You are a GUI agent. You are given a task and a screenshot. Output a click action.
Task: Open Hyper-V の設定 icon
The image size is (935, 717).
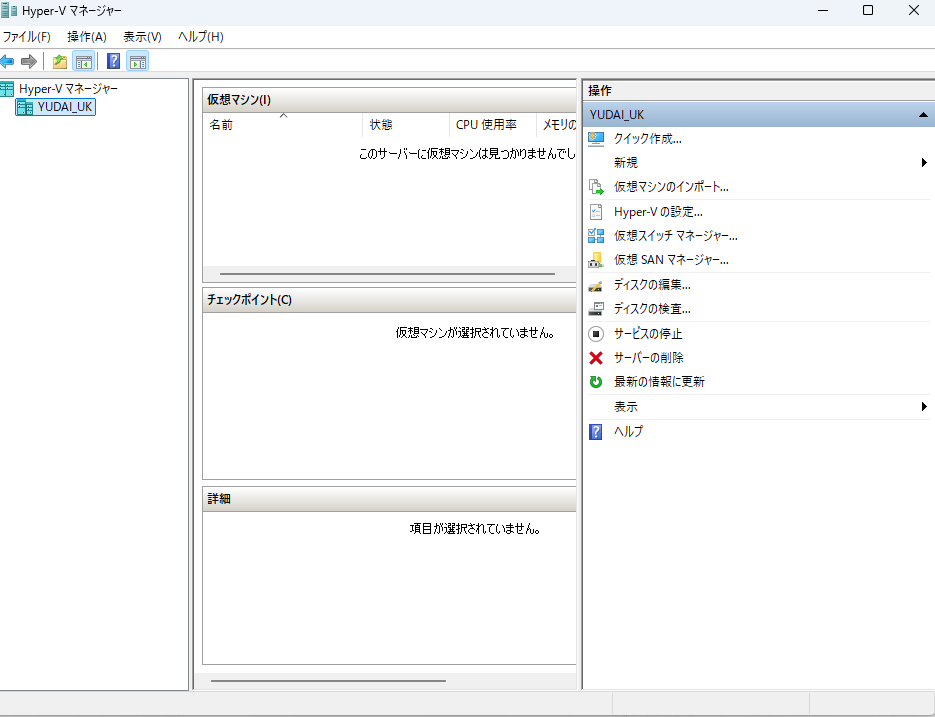pos(598,211)
